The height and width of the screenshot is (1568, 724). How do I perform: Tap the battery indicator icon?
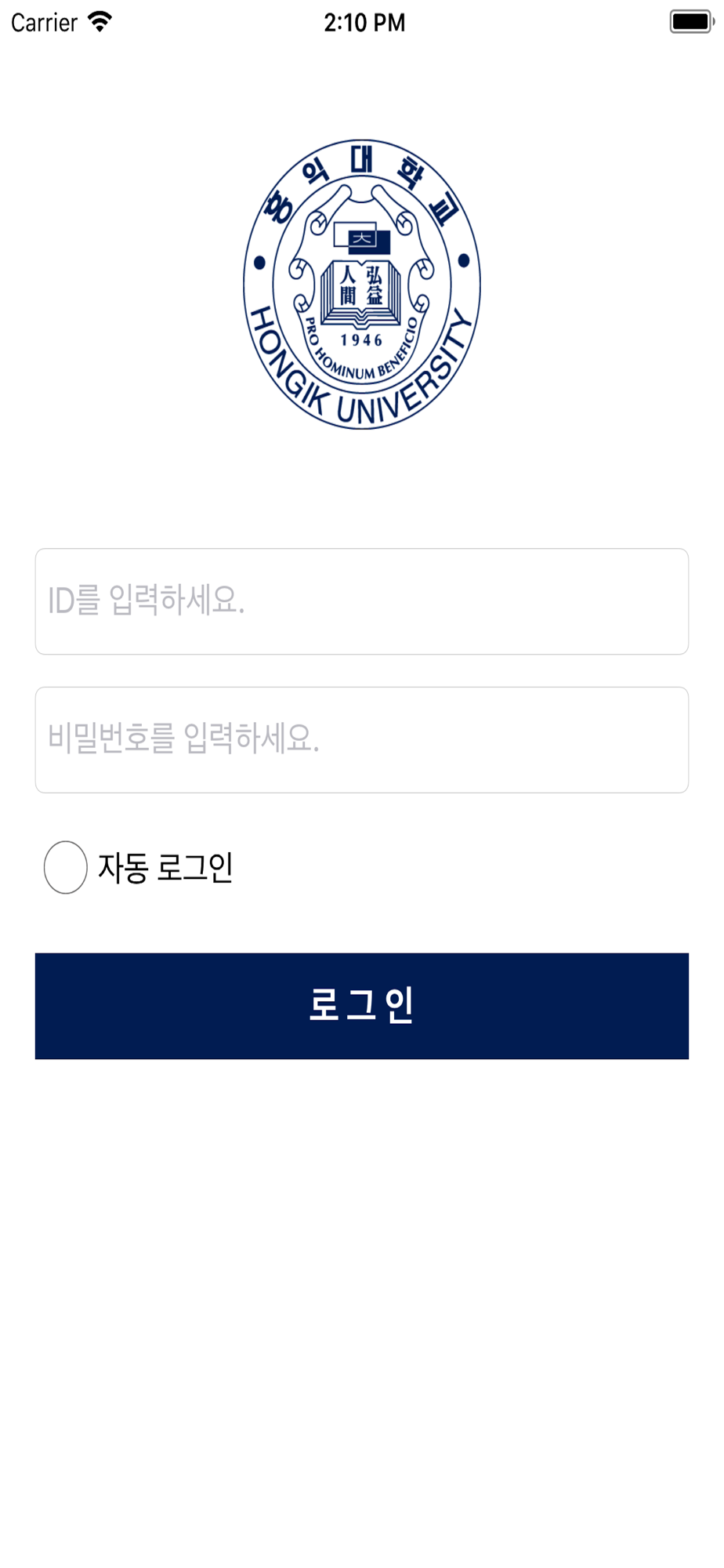pos(691,22)
